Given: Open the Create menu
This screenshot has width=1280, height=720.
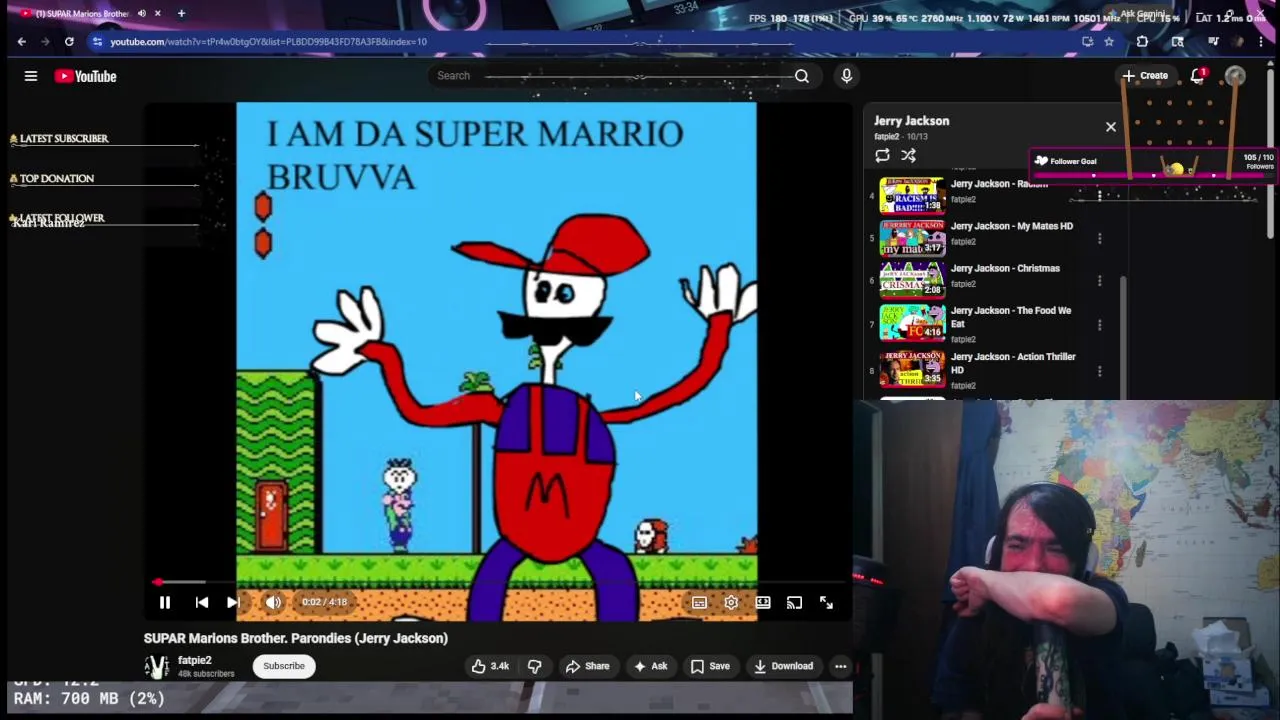Looking at the screenshot, I should [x=1145, y=76].
